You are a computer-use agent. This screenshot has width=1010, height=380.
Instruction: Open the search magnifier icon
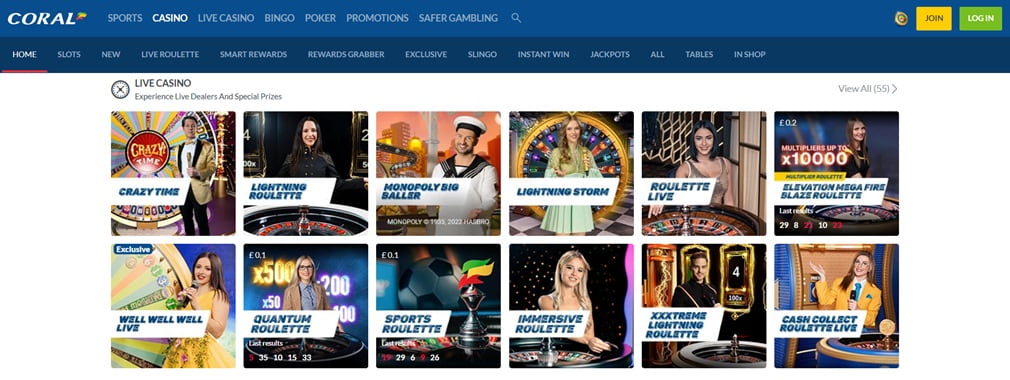516,18
